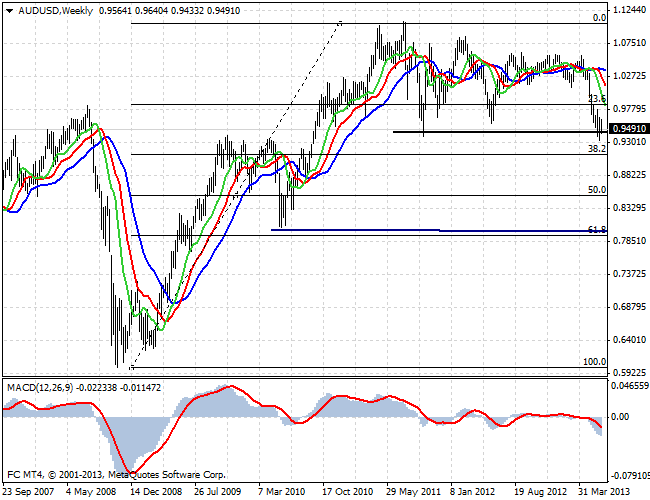The width and height of the screenshot is (650, 500).
Task: Select the Fibonacci 38.2 level label
Action: point(597,148)
